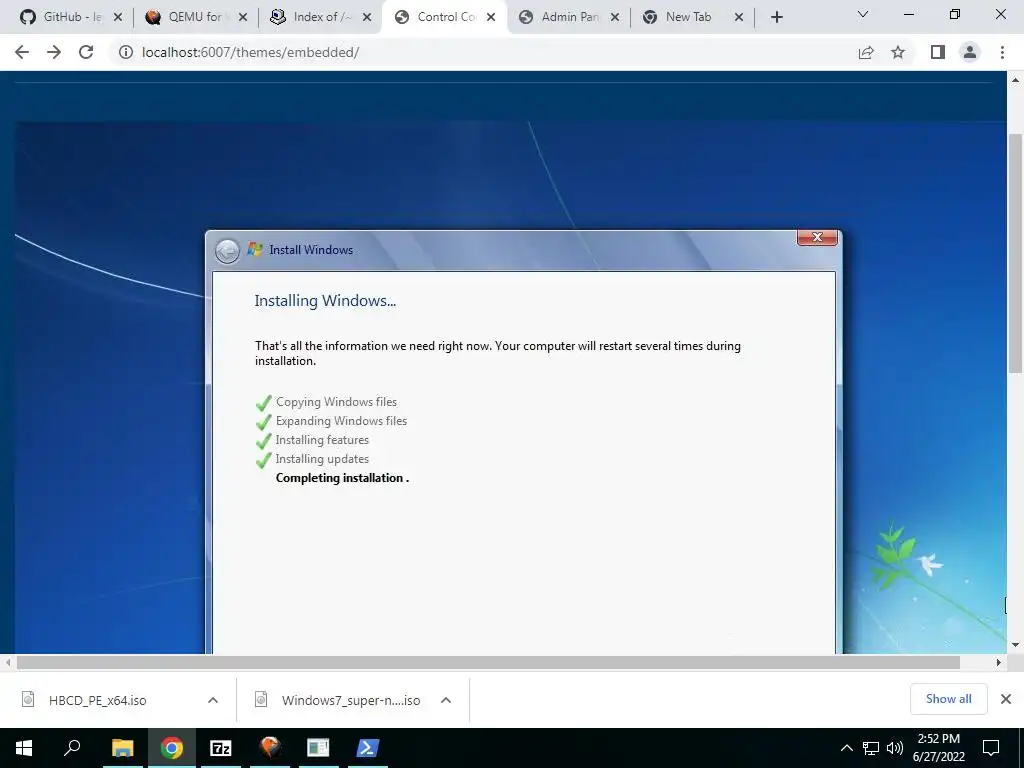Open the window app left of PowerShell
Screen dimensions: 1024x768
tap(318, 748)
